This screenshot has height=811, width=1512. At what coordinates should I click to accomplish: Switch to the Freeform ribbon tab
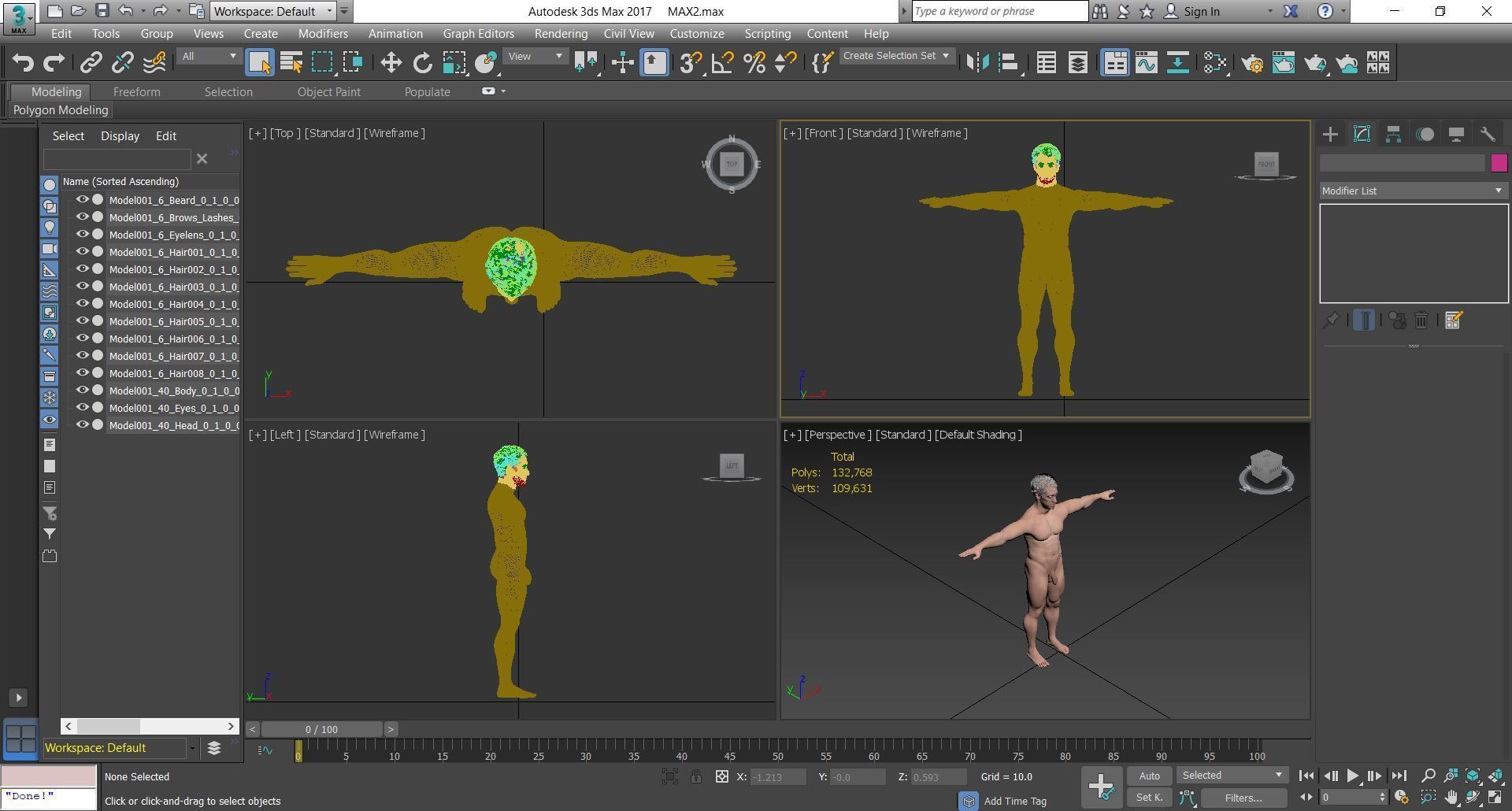click(x=136, y=92)
